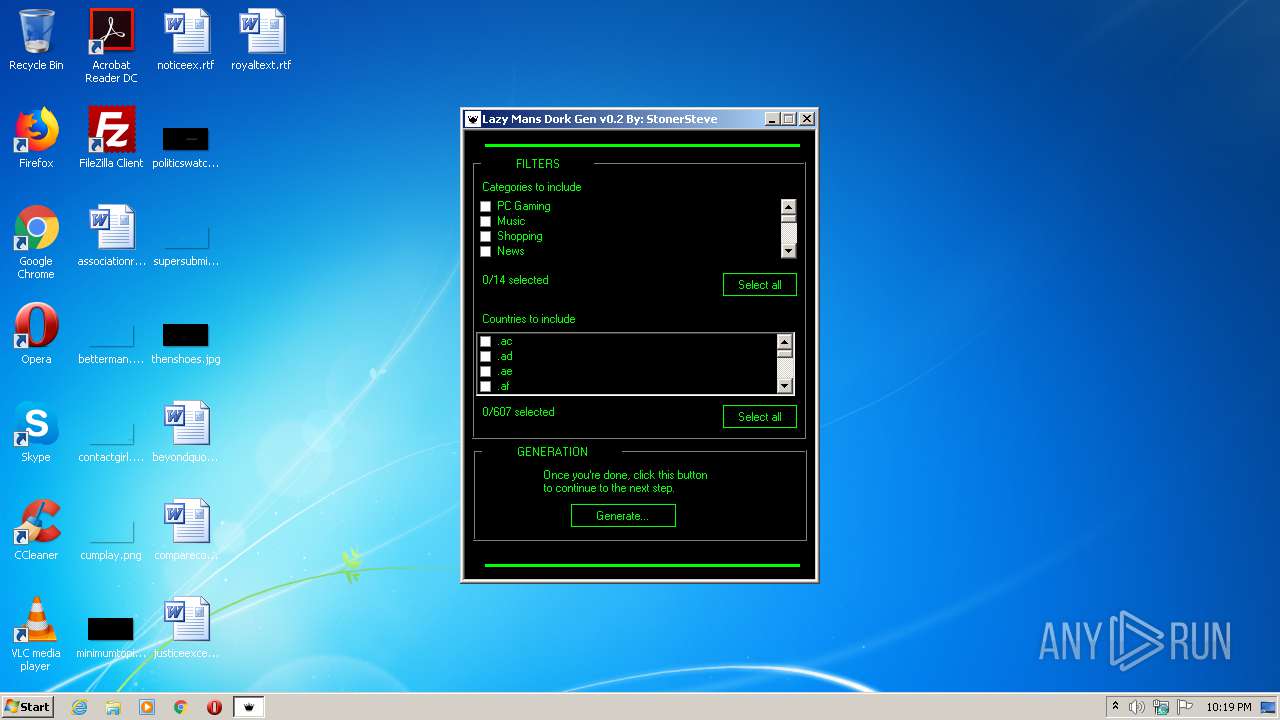Click categories list scroll-down arrow
Screen dimensions: 1280x720
[788, 251]
